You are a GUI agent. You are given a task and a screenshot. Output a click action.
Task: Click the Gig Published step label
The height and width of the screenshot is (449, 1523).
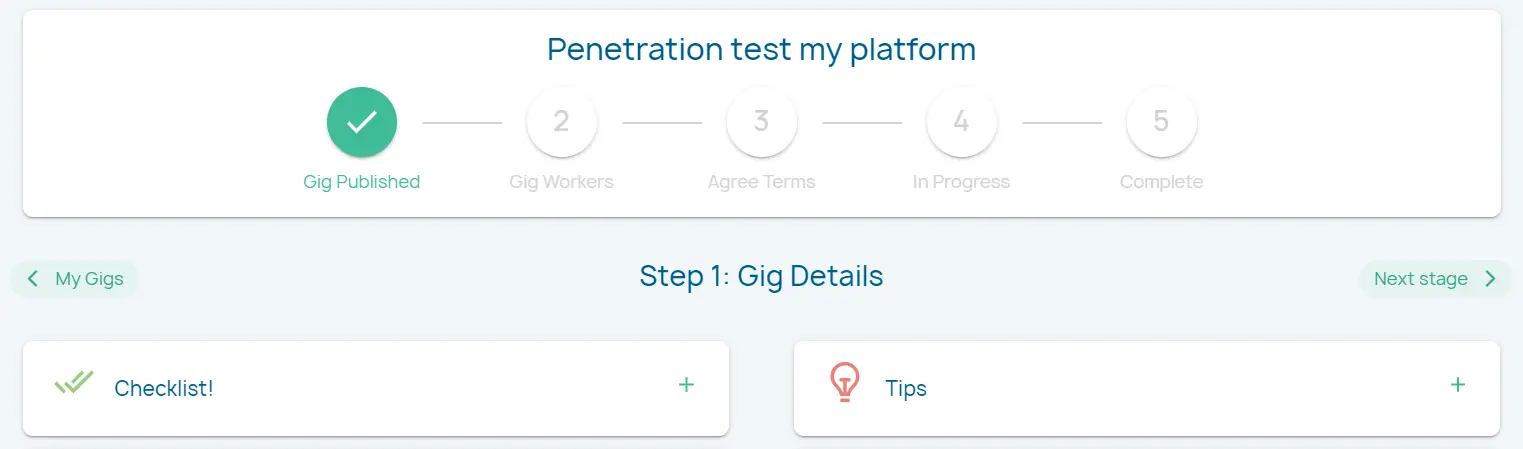361,182
